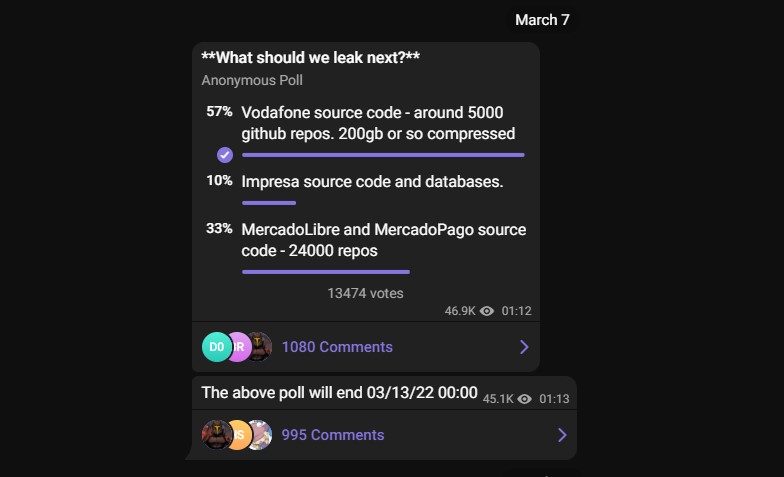Open the "1080 Comments" link
The width and height of the screenshot is (784, 477).
[337, 347]
